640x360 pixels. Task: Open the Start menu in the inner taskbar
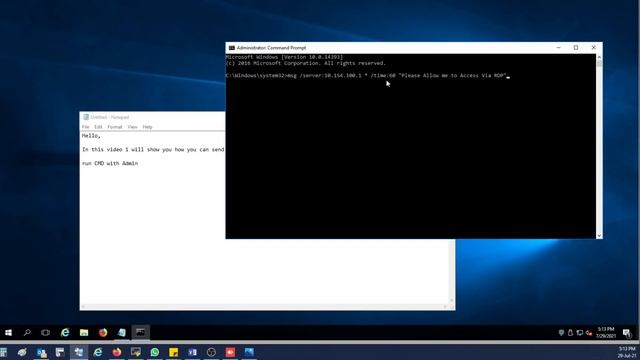tap(8, 333)
